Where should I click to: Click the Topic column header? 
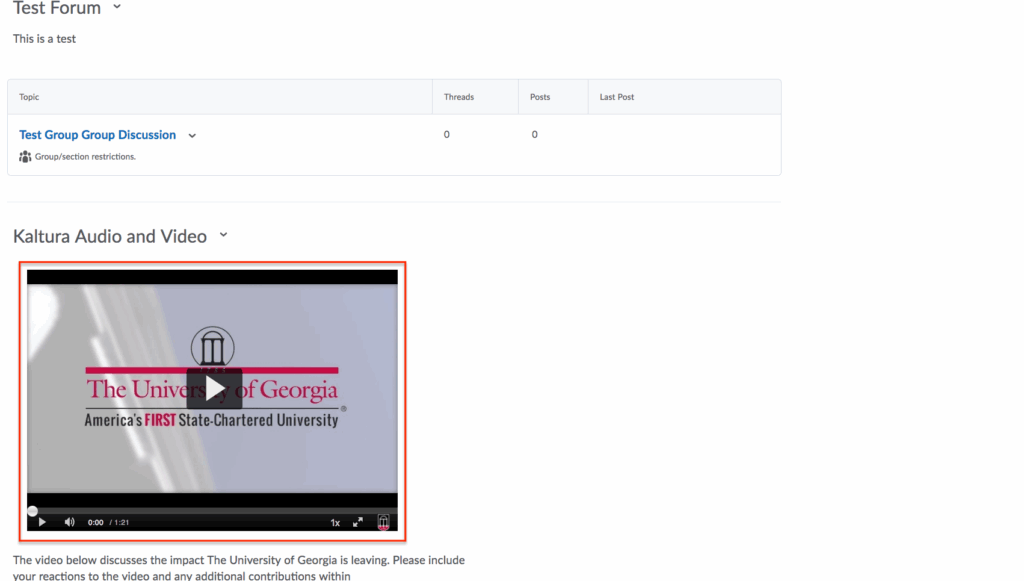point(29,97)
